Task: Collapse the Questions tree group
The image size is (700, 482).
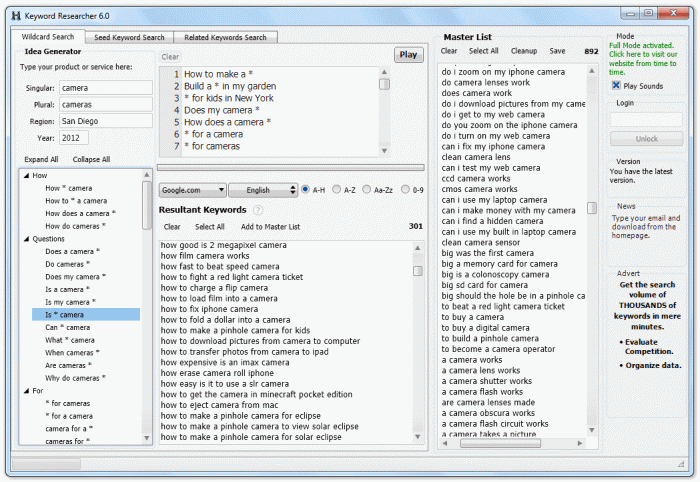Action: [x=26, y=239]
